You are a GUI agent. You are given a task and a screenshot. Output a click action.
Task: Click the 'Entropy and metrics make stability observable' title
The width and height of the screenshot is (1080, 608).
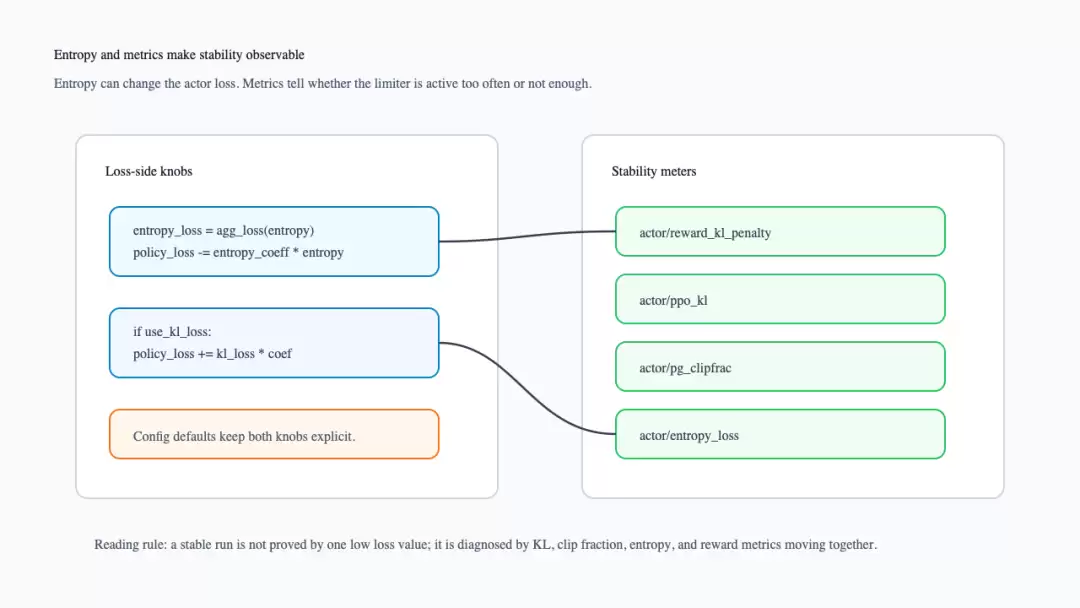coord(179,55)
